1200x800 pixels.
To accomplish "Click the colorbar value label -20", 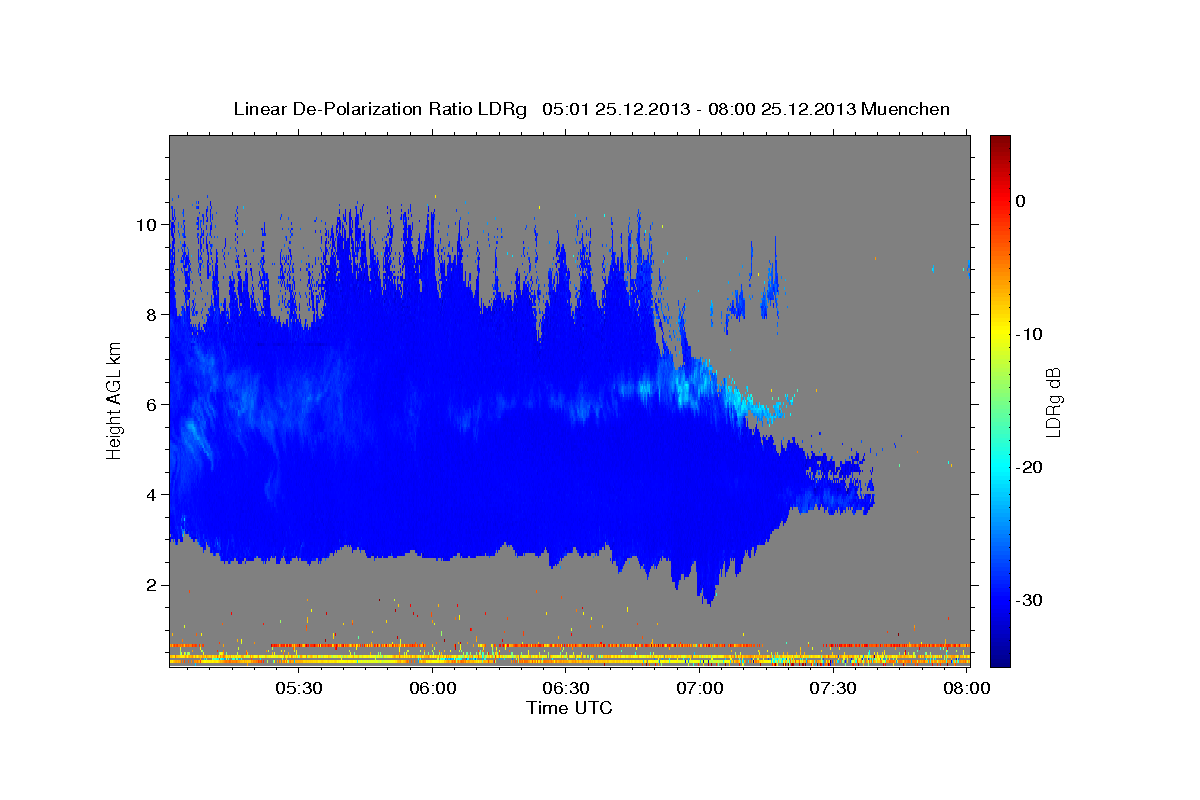I will point(1031,467).
